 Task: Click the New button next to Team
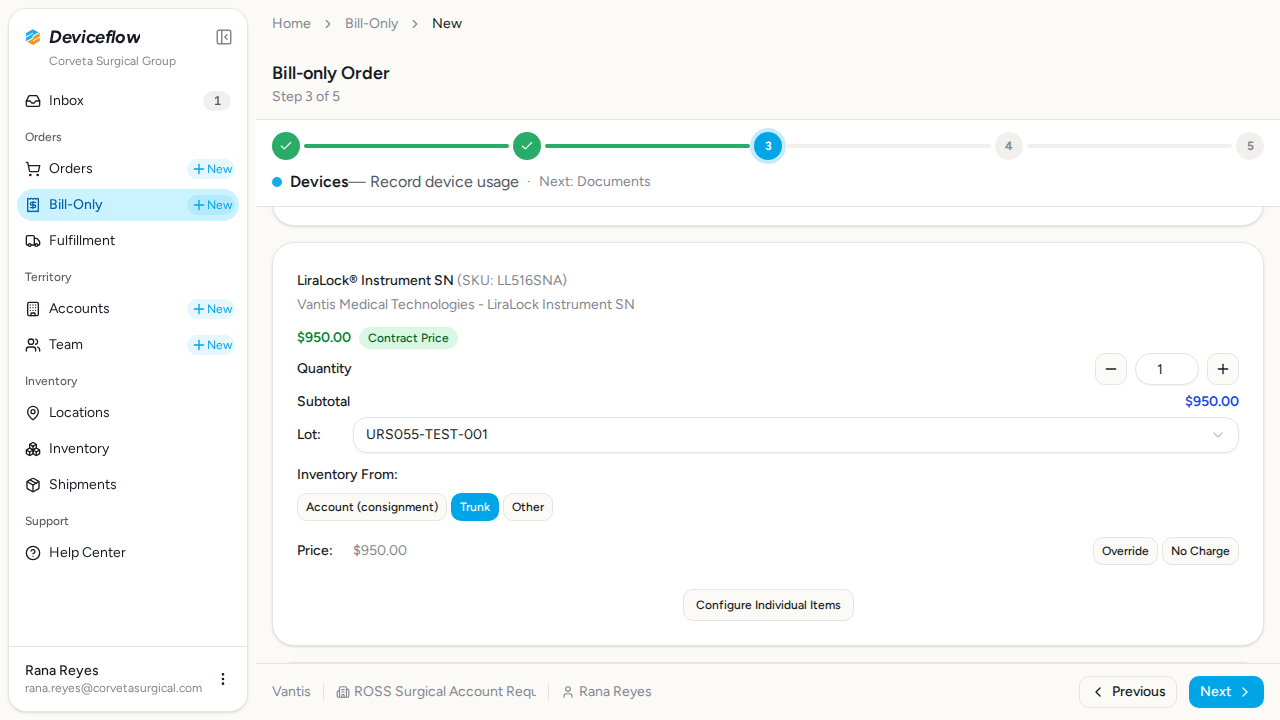tap(212, 345)
